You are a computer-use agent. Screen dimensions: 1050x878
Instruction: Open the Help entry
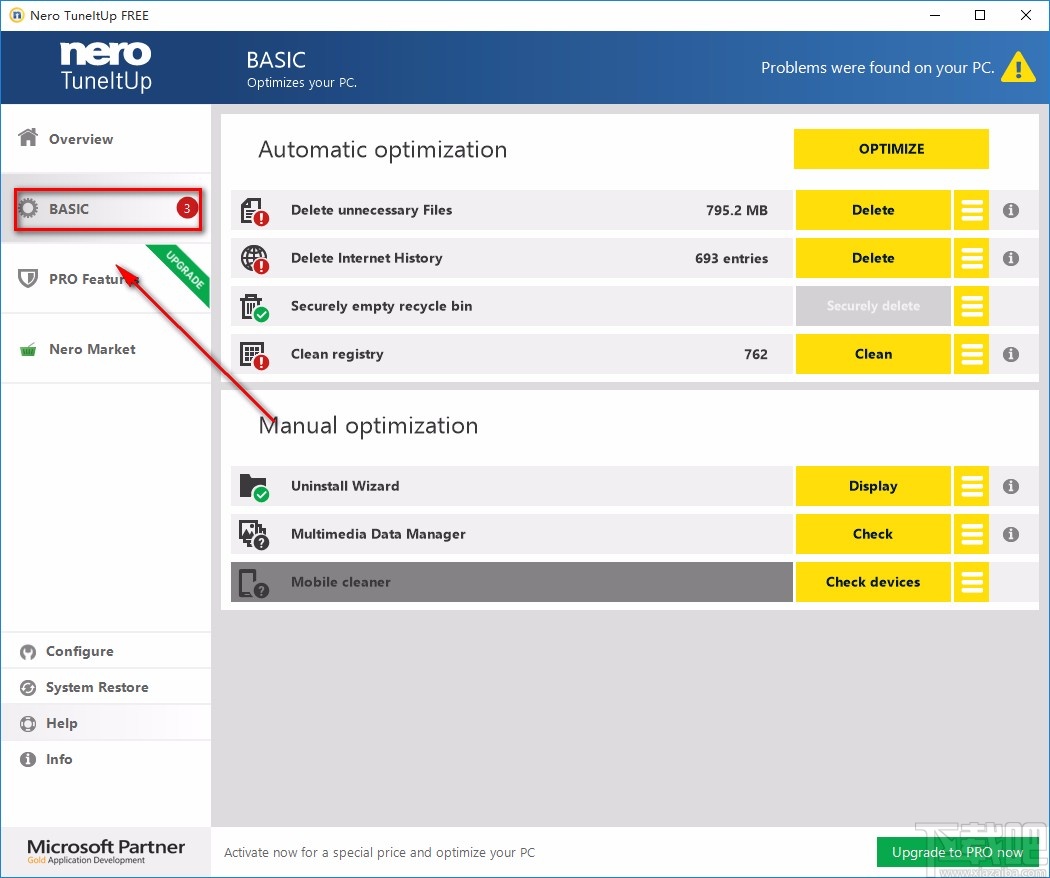point(106,723)
